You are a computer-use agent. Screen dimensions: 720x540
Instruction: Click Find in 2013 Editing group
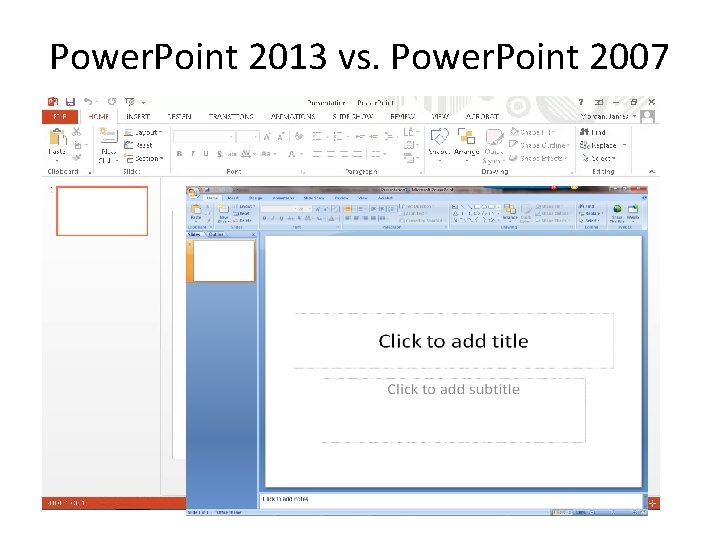[x=593, y=132]
